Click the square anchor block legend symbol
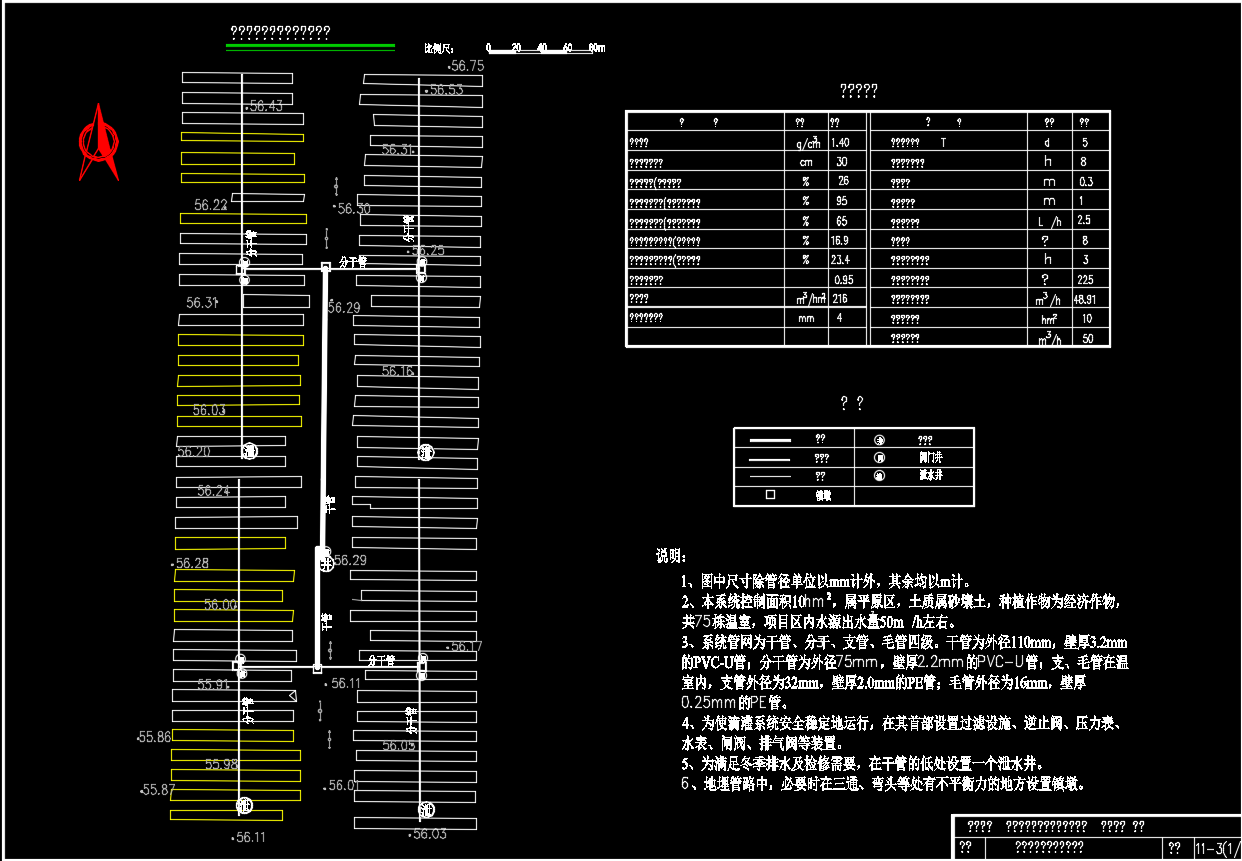This screenshot has height=861, width=1242. pos(770,494)
